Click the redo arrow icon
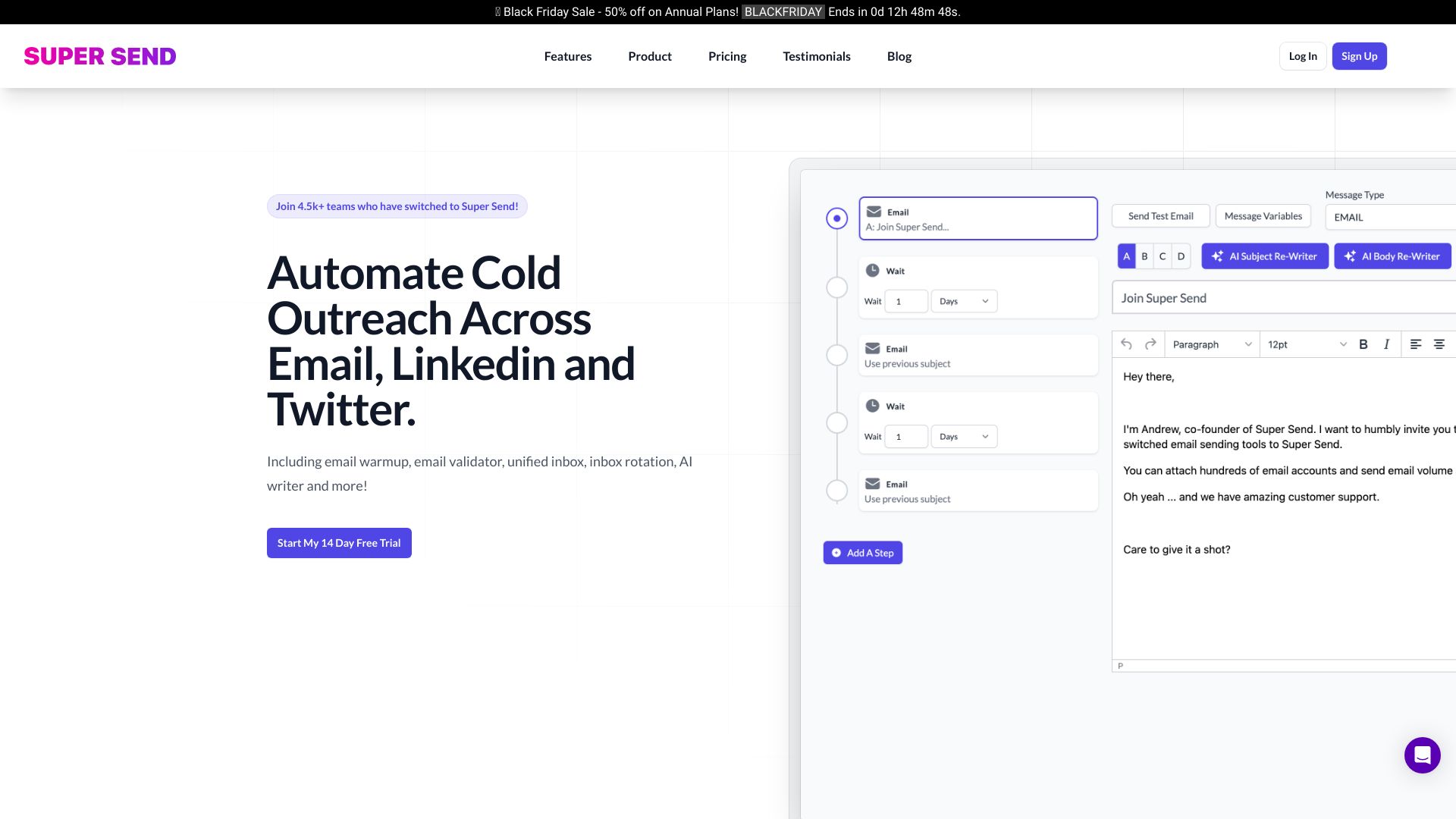Viewport: 1456px width, 819px height. (x=1150, y=344)
